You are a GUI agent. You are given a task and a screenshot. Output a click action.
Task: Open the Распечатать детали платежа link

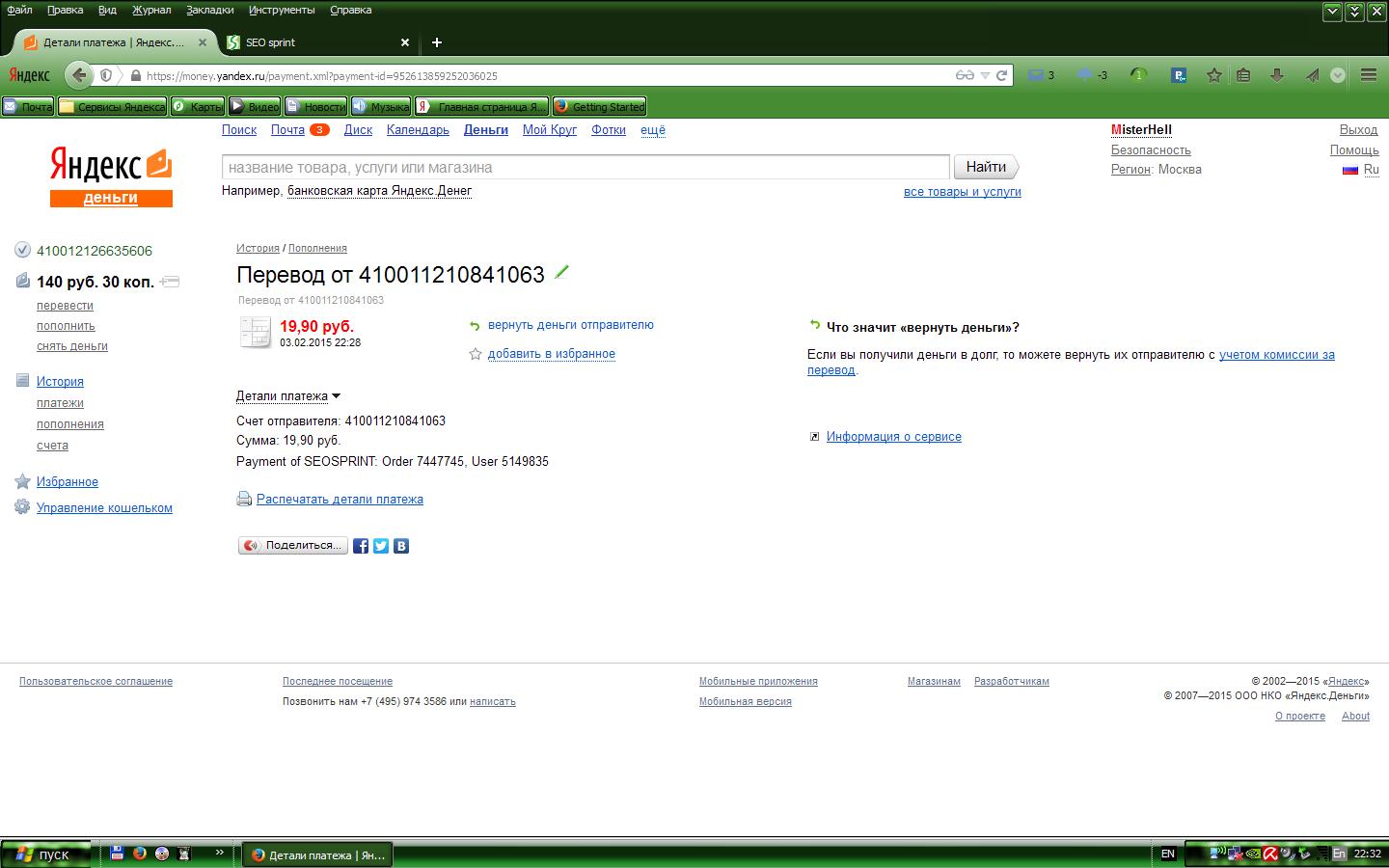point(340,500)
